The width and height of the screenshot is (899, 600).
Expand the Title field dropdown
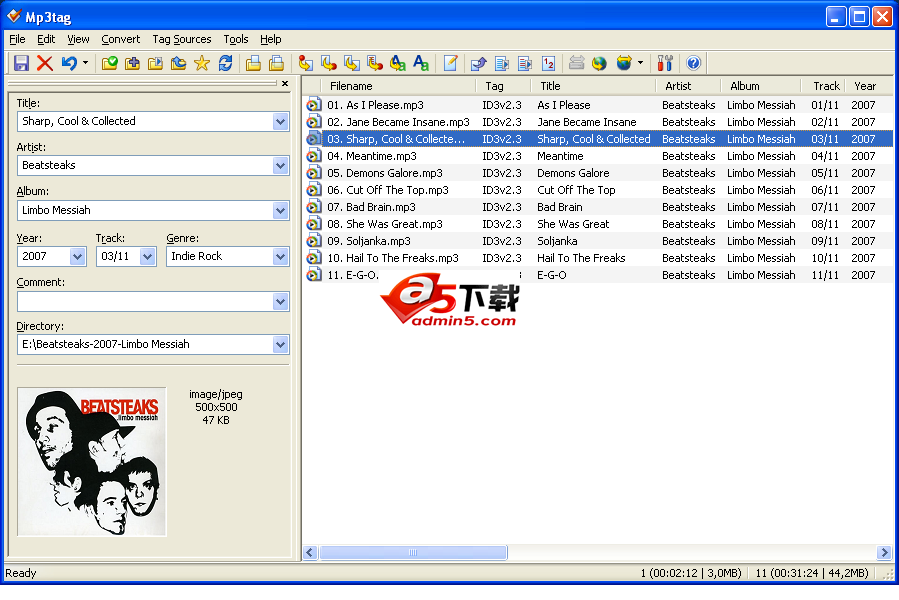[x=280, y=121]
